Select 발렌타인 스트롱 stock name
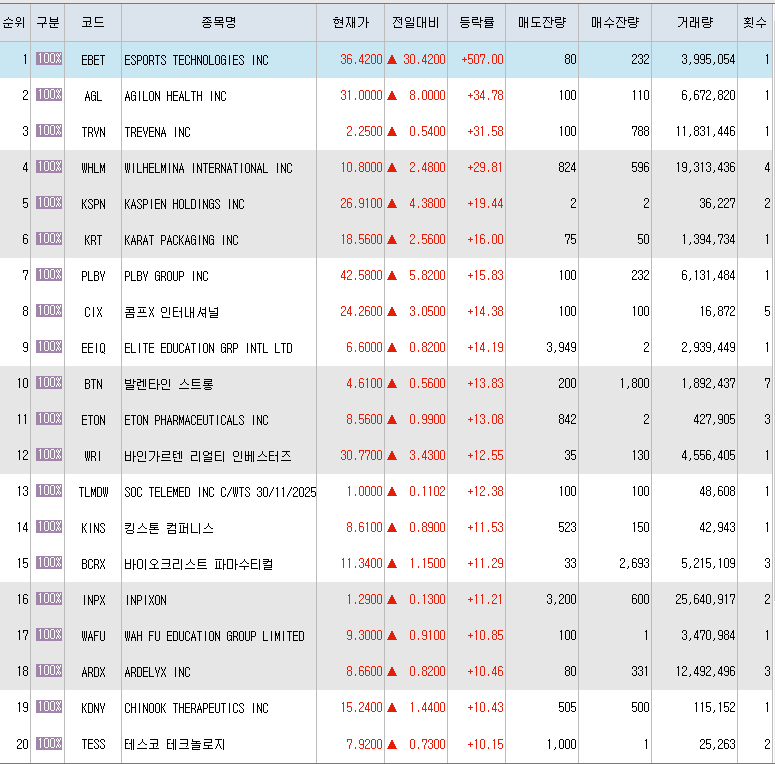Screen dimensions: 775x764 168,384
